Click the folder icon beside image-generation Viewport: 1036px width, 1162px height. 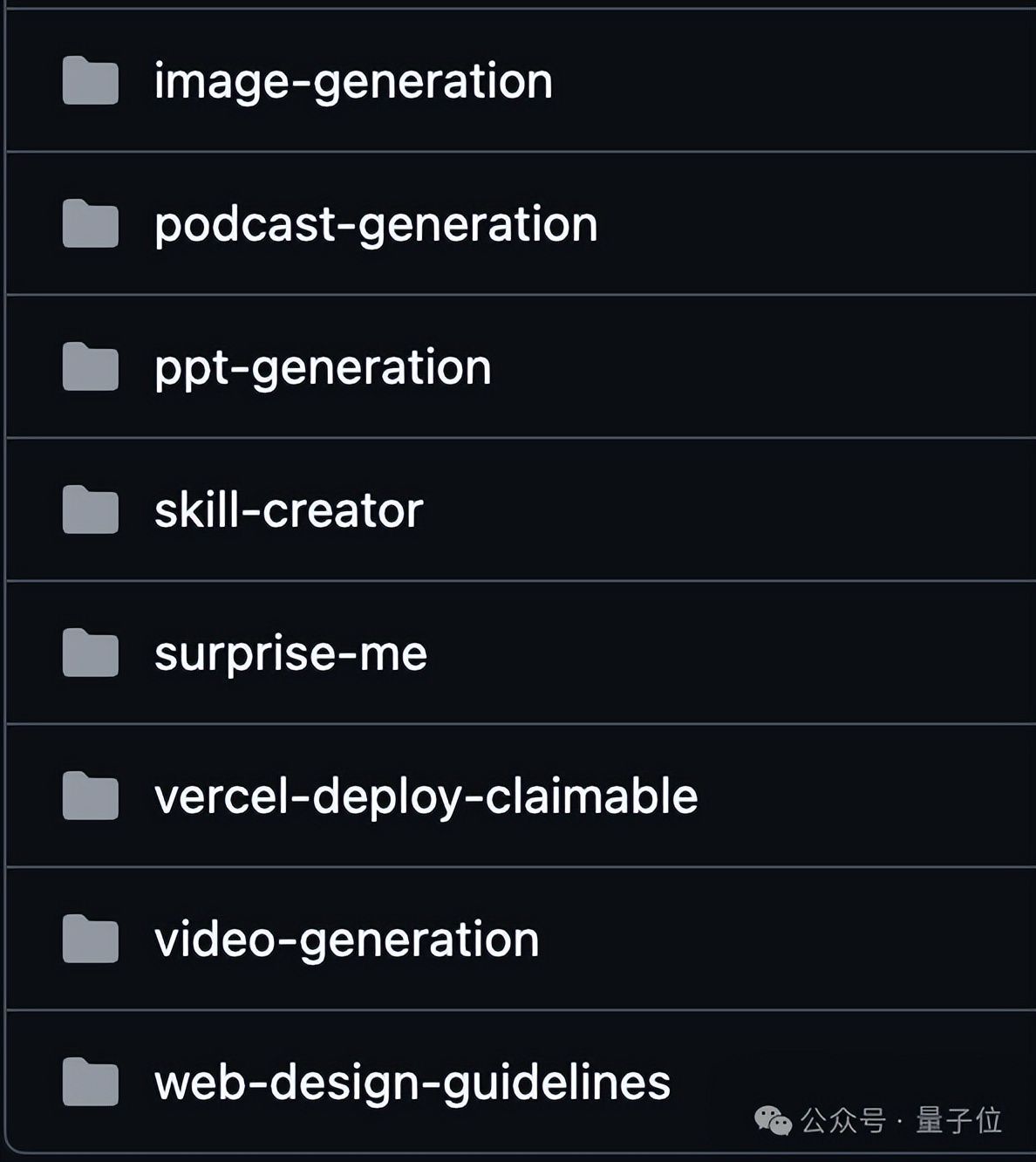tap(91, 81)
